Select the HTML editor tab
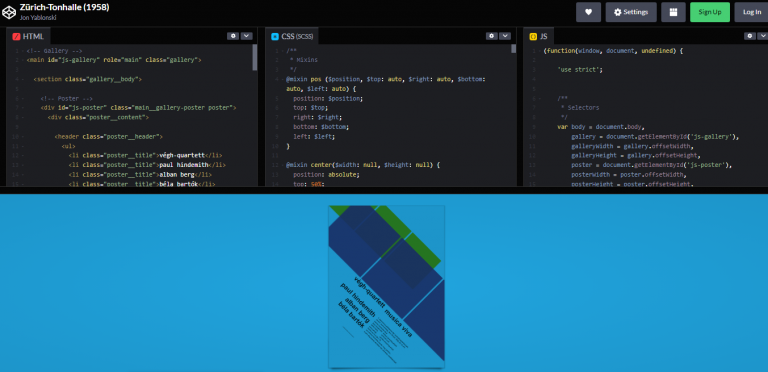 [x=28, y=36]
